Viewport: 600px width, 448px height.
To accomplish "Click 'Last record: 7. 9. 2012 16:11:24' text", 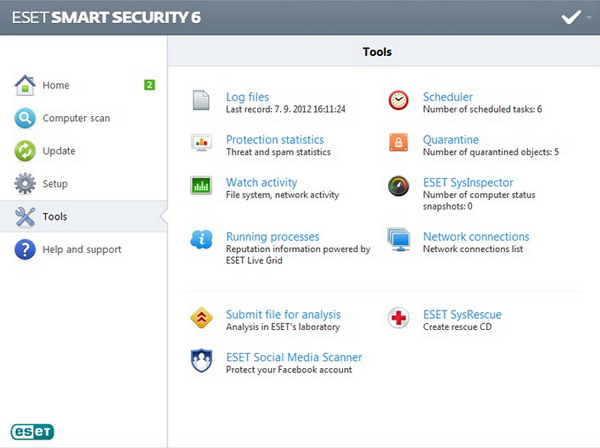I will coord(285,109).
